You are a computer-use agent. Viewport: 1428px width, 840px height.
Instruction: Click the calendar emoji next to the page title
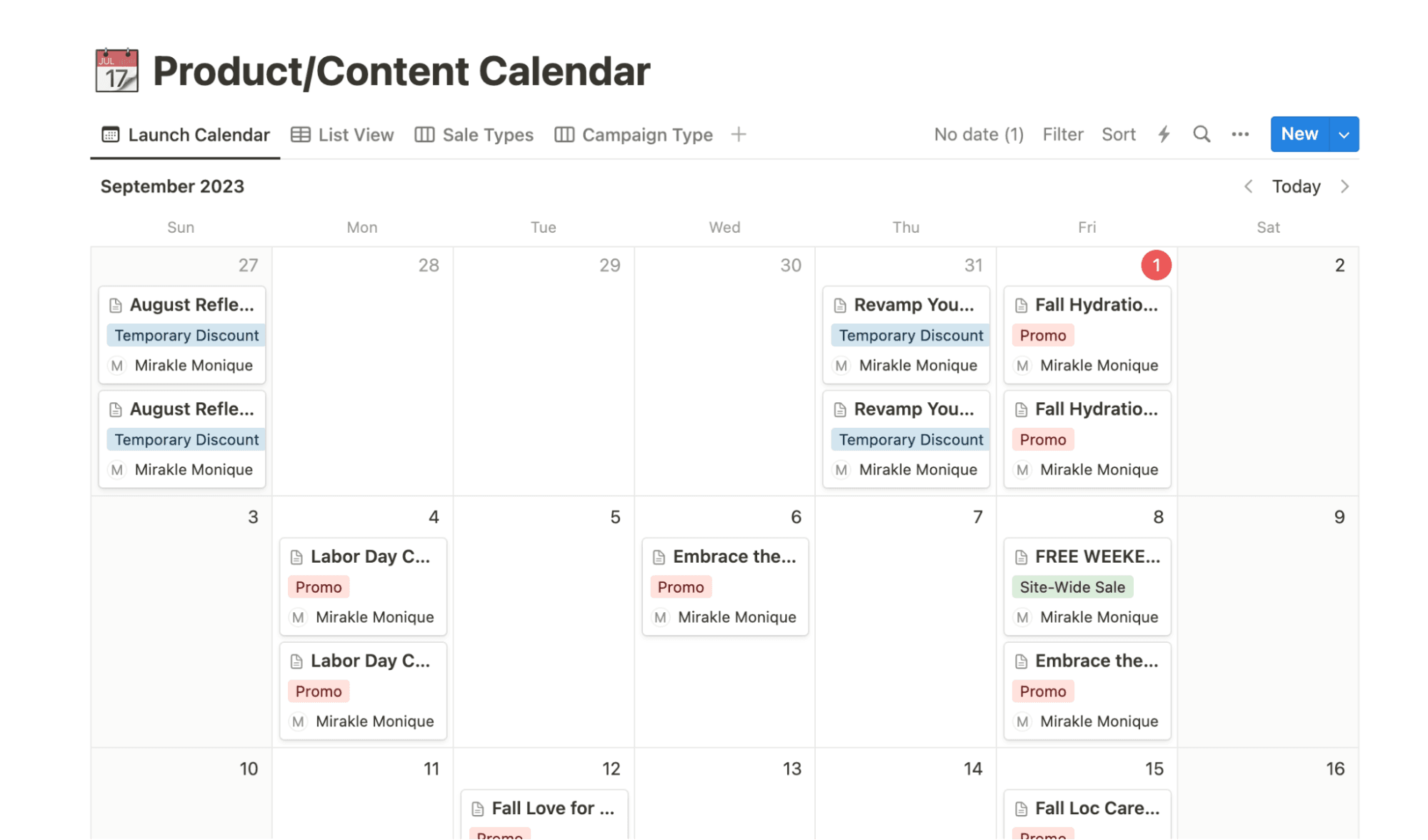click(115, 70)
